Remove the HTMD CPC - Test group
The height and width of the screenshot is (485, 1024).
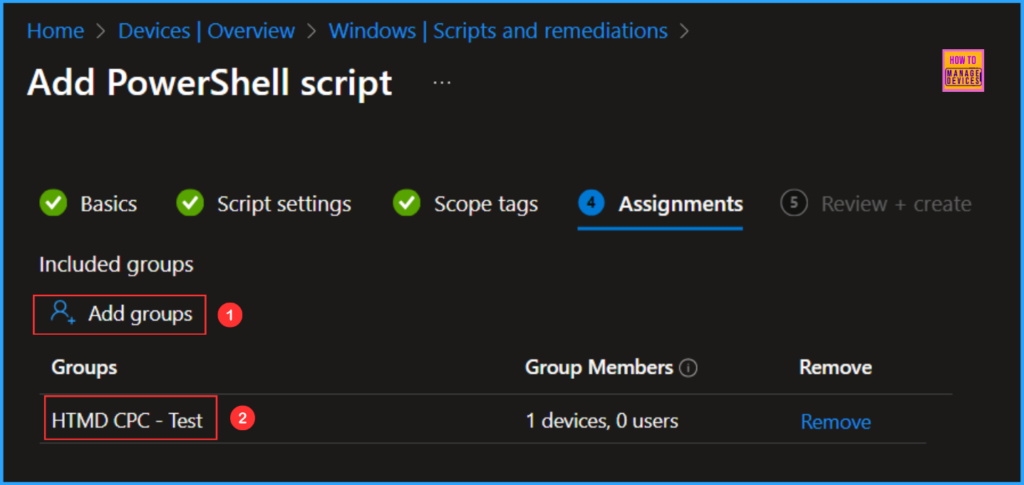click(835, 422)
